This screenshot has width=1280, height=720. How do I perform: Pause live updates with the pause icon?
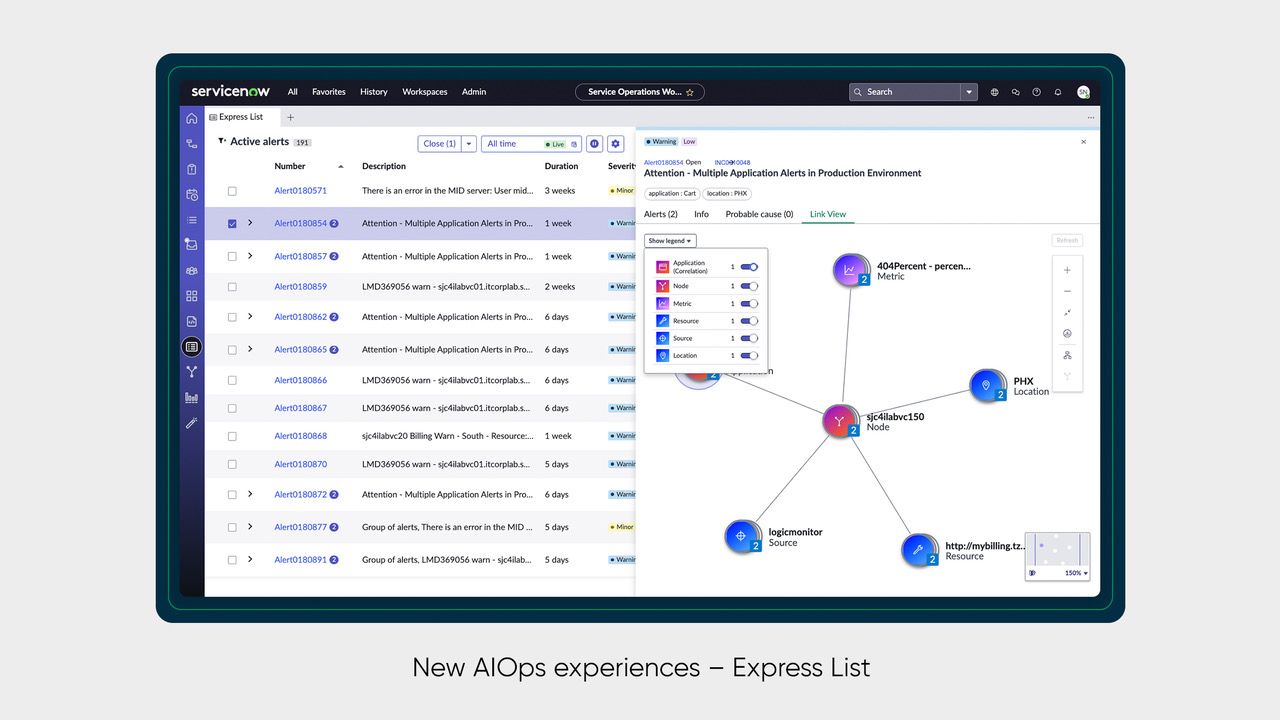click(594, 144)
